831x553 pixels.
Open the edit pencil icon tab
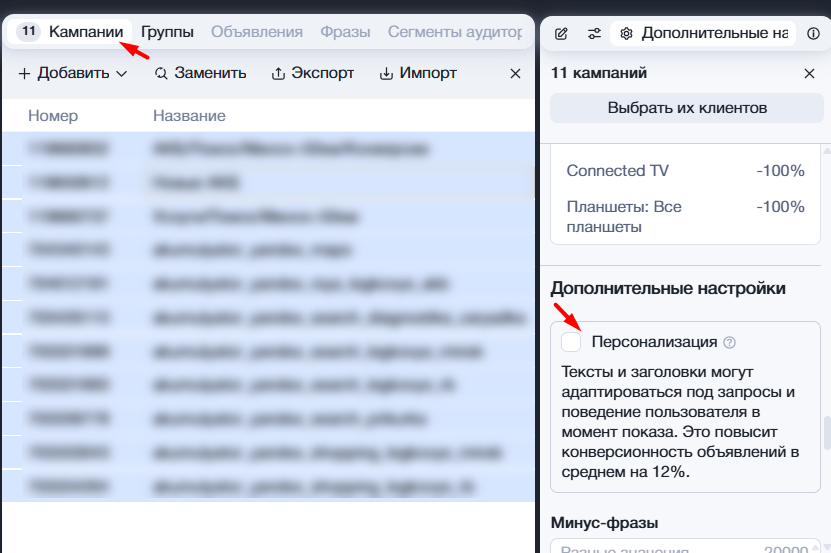(561, 33)
